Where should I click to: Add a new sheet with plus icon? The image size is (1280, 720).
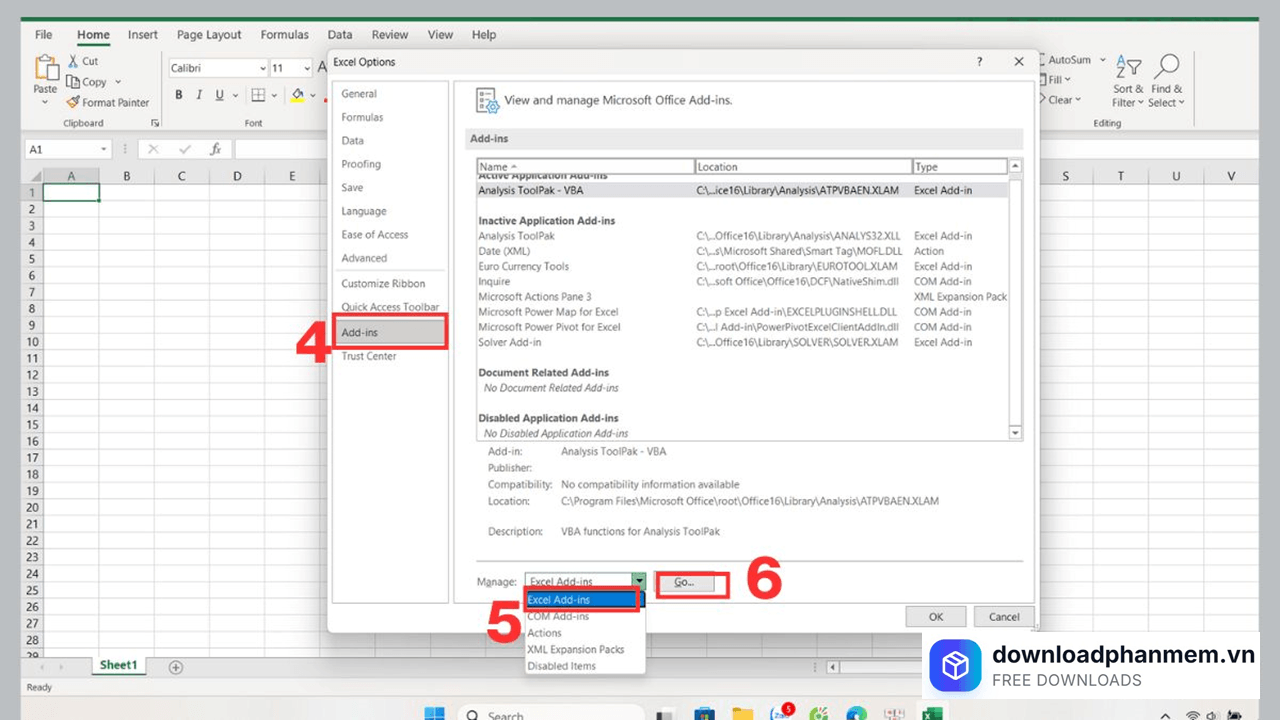point(176,667)
